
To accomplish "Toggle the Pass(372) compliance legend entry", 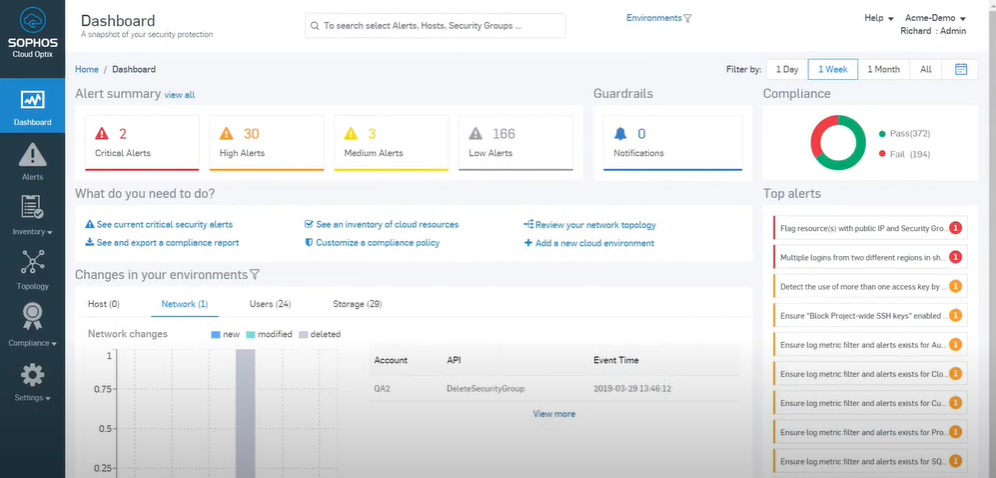I will pyautogui.click(x=905, y=134).
